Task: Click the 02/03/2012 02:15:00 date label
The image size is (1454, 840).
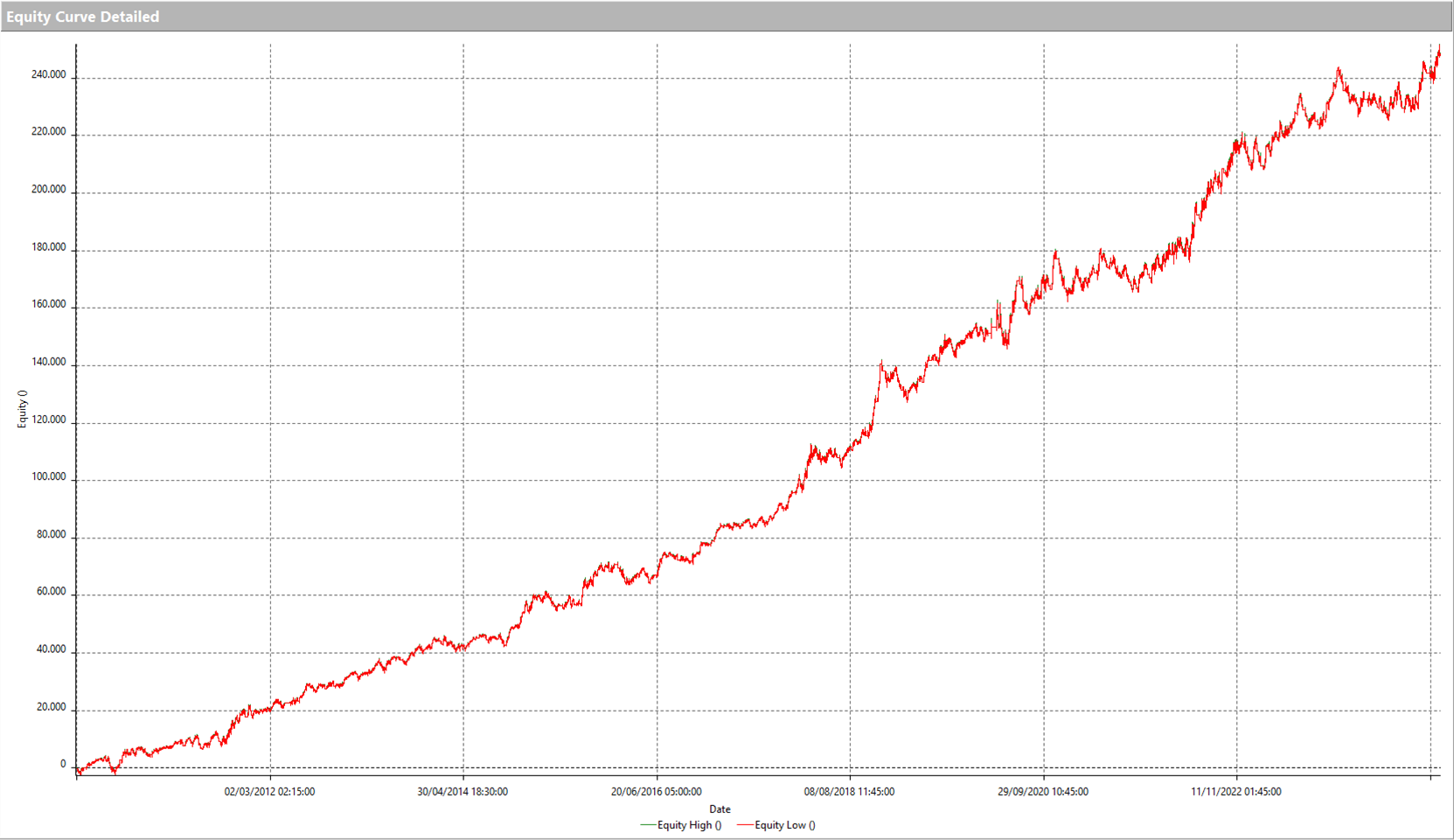Action: click(x=269, y=792)
